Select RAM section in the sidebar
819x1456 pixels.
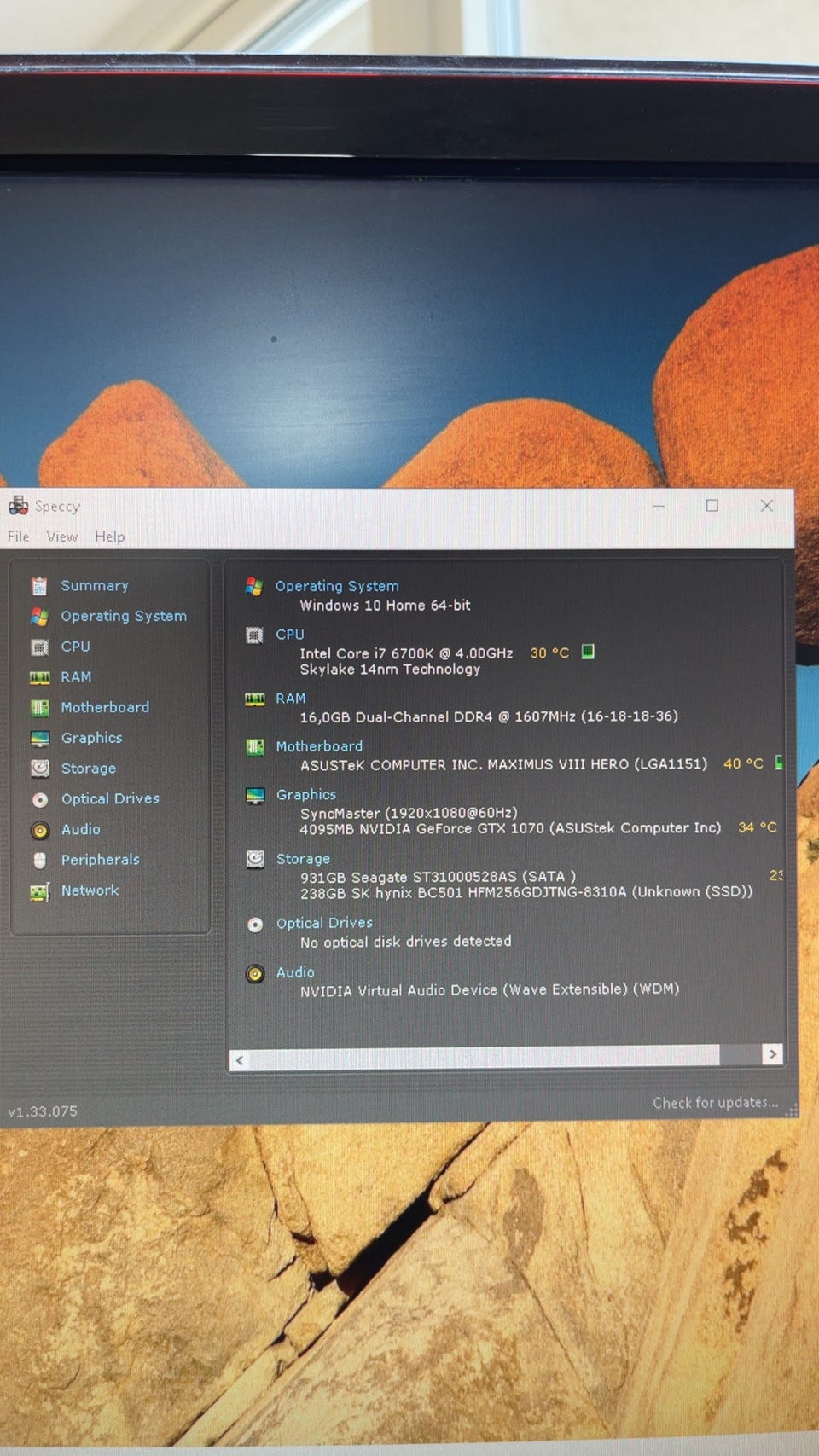(76, 677)
